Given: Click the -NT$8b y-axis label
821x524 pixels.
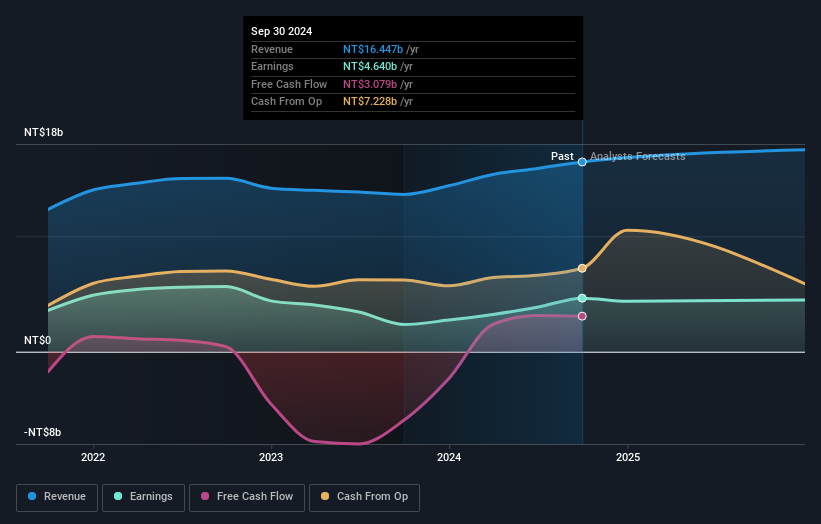Looking at the screenshot, I should [x=42, y=432].
